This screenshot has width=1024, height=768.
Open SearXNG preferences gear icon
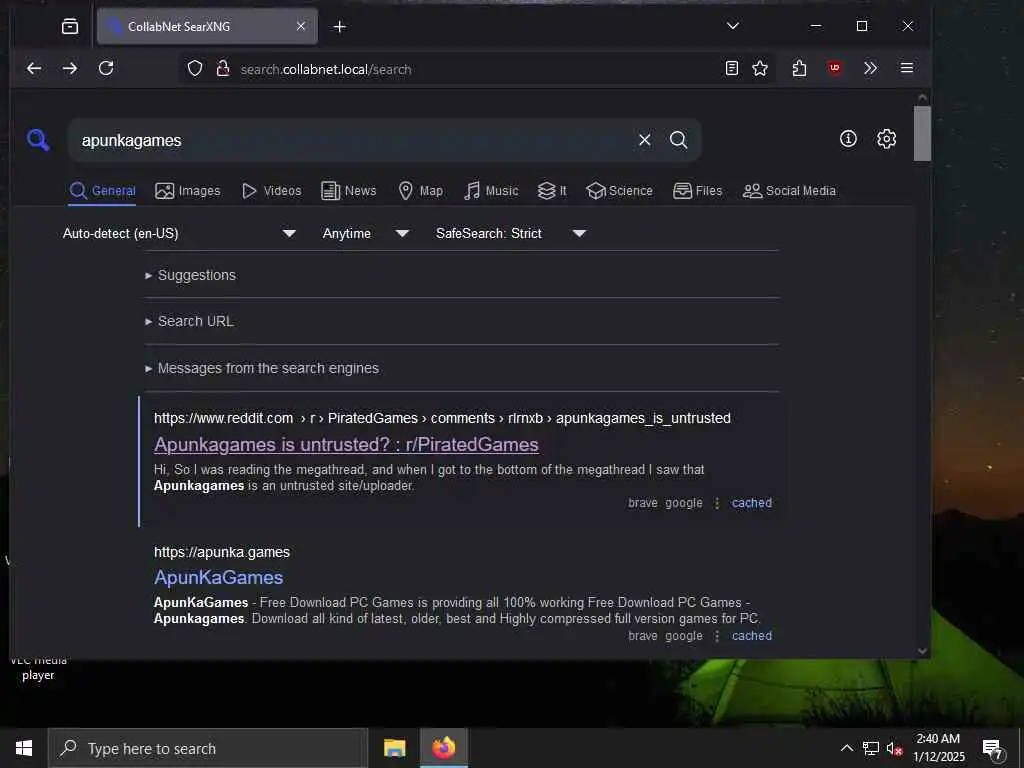tap(886, 138)
